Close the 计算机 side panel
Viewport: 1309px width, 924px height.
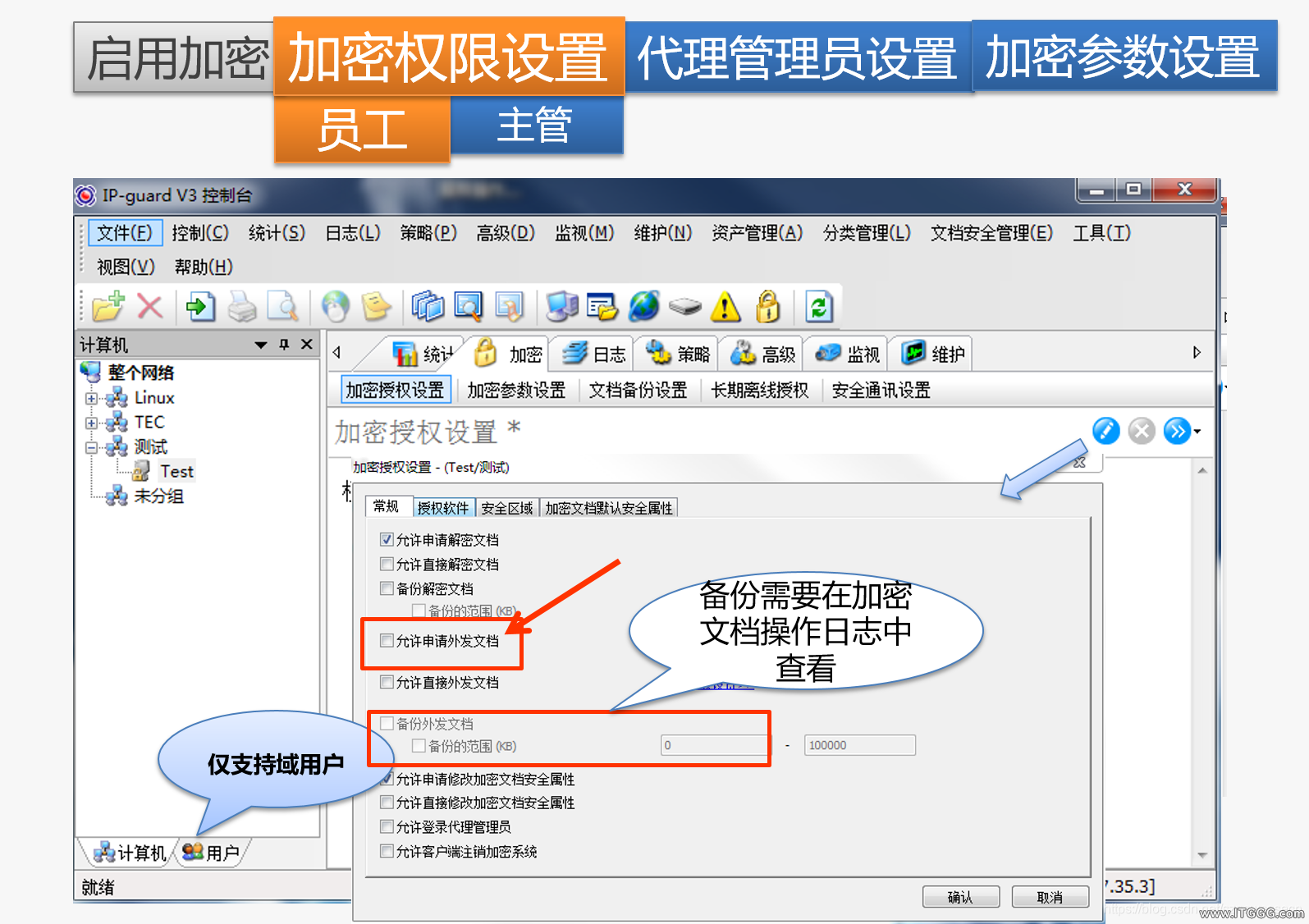click(306, 345)
